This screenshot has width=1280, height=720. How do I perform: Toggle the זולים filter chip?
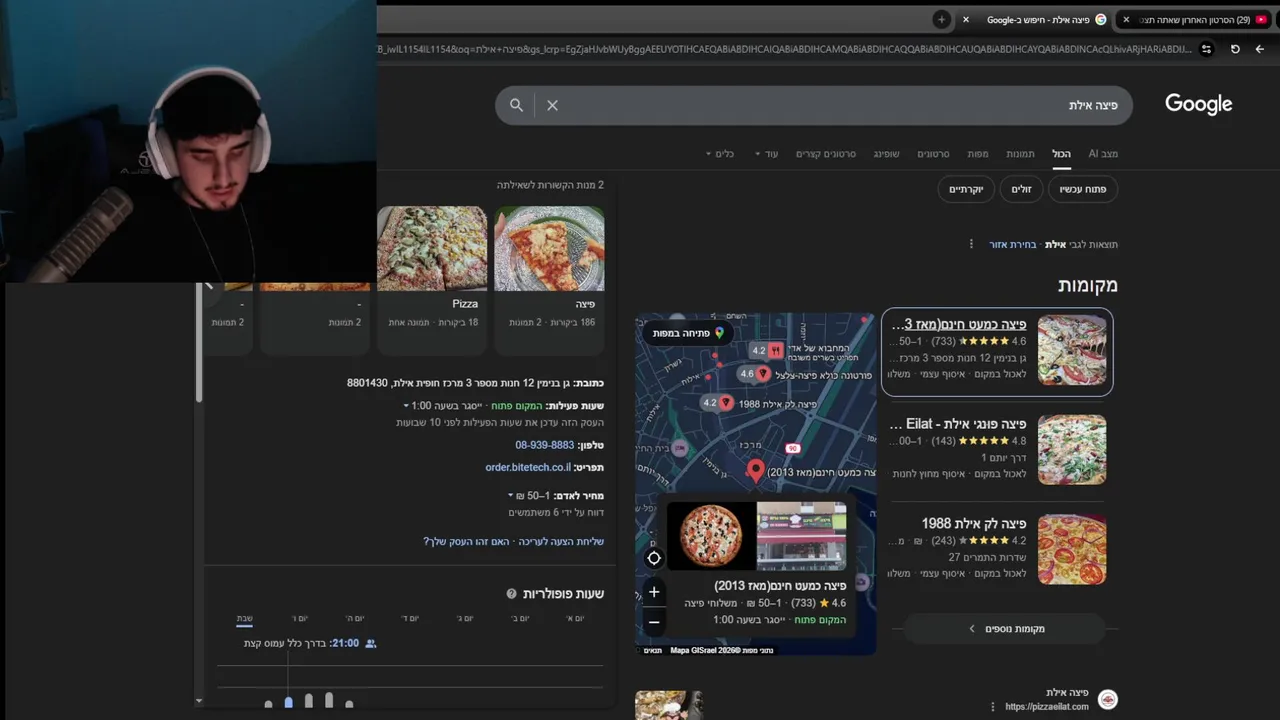(x=1021, y=189)
